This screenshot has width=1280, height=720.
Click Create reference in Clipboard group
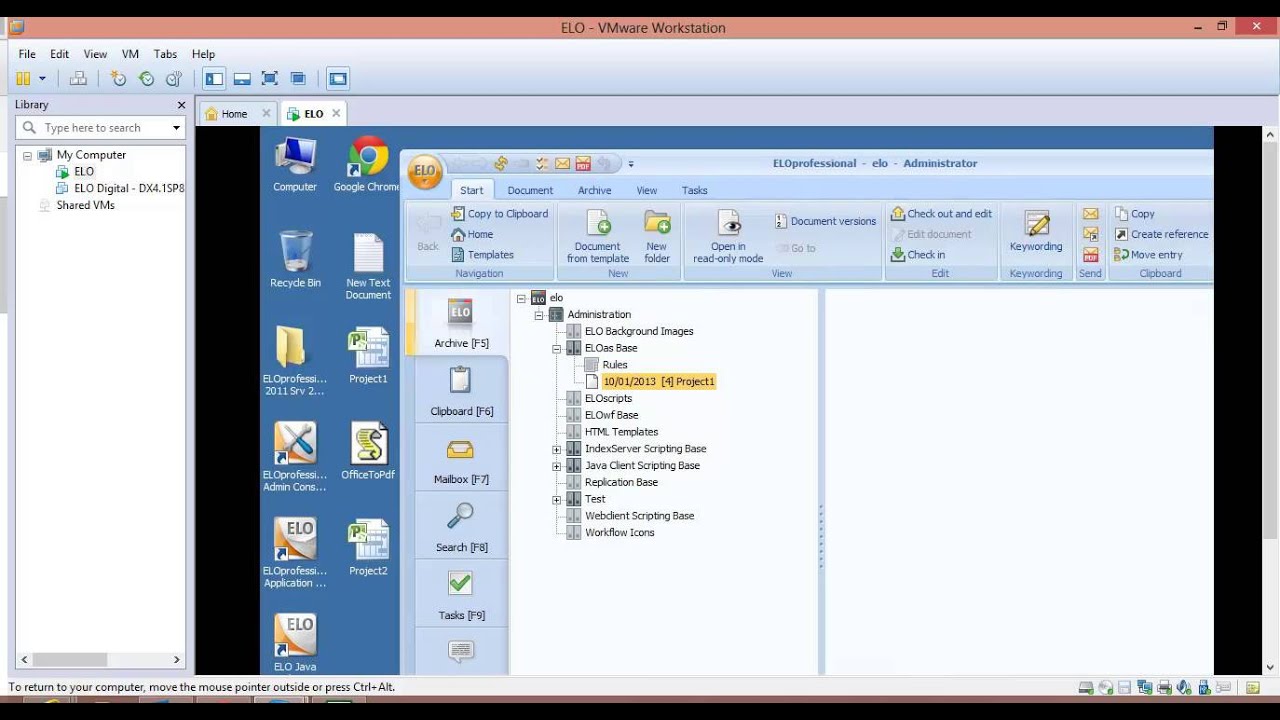(1161, 234)
